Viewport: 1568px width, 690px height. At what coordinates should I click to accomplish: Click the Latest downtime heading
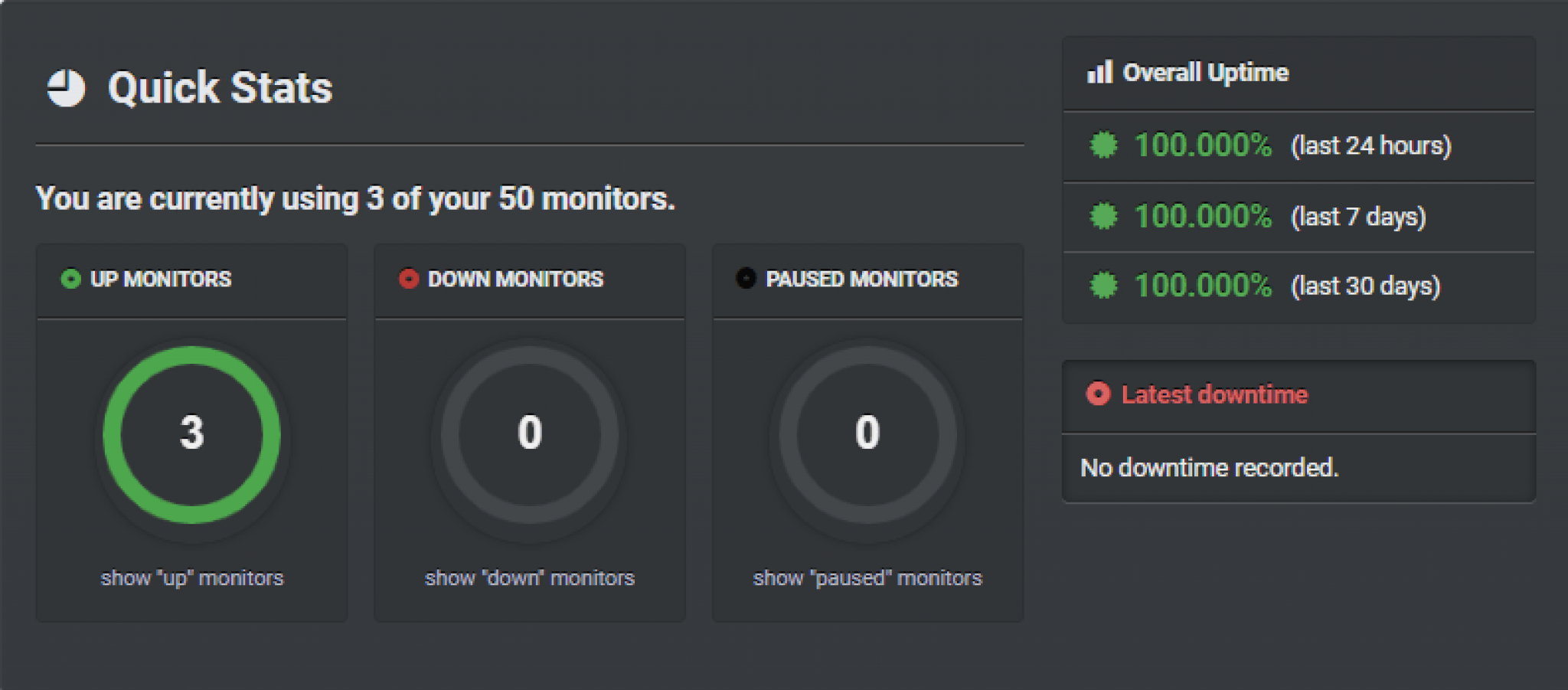[x=1215, y=394]
